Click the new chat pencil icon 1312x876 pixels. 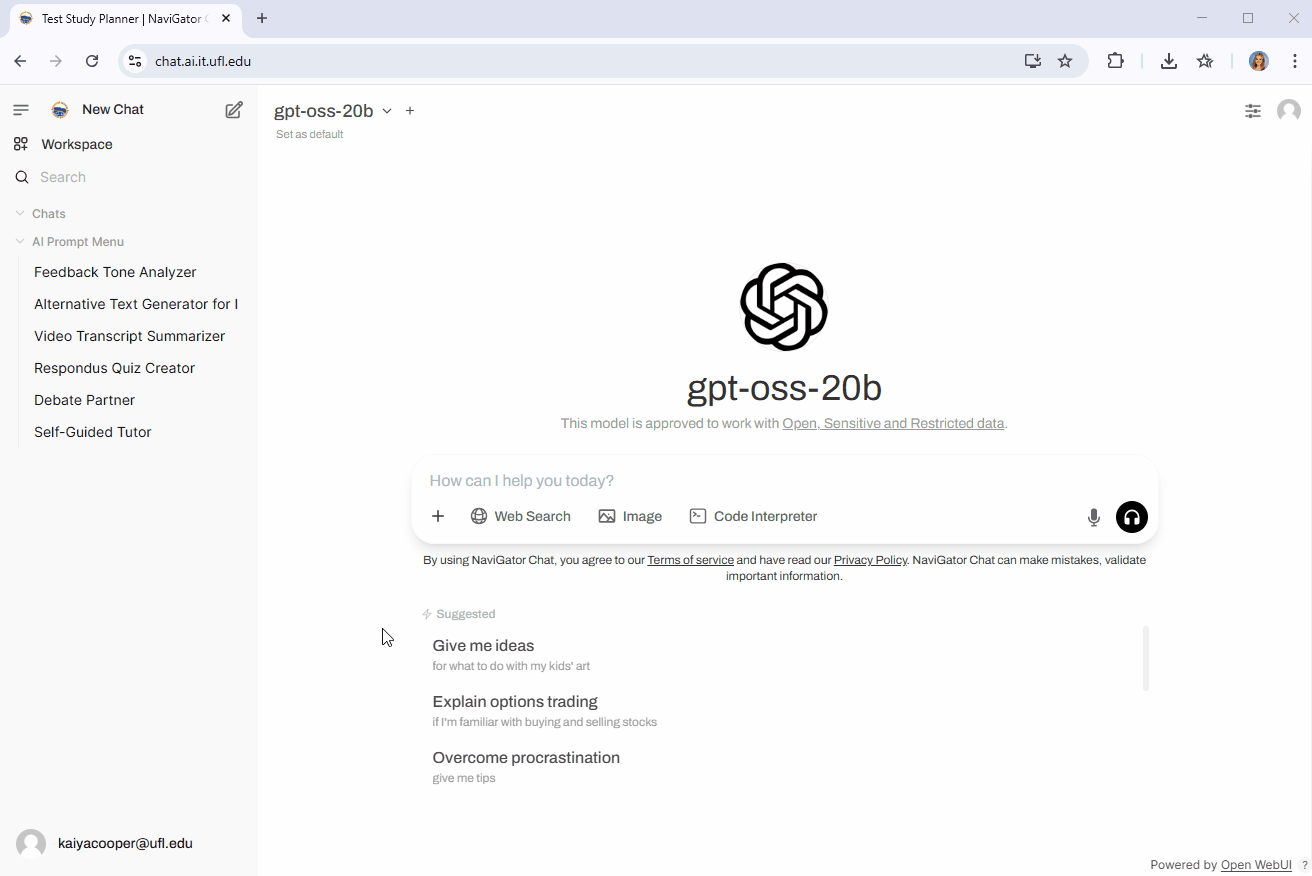(x=234, y=110)
